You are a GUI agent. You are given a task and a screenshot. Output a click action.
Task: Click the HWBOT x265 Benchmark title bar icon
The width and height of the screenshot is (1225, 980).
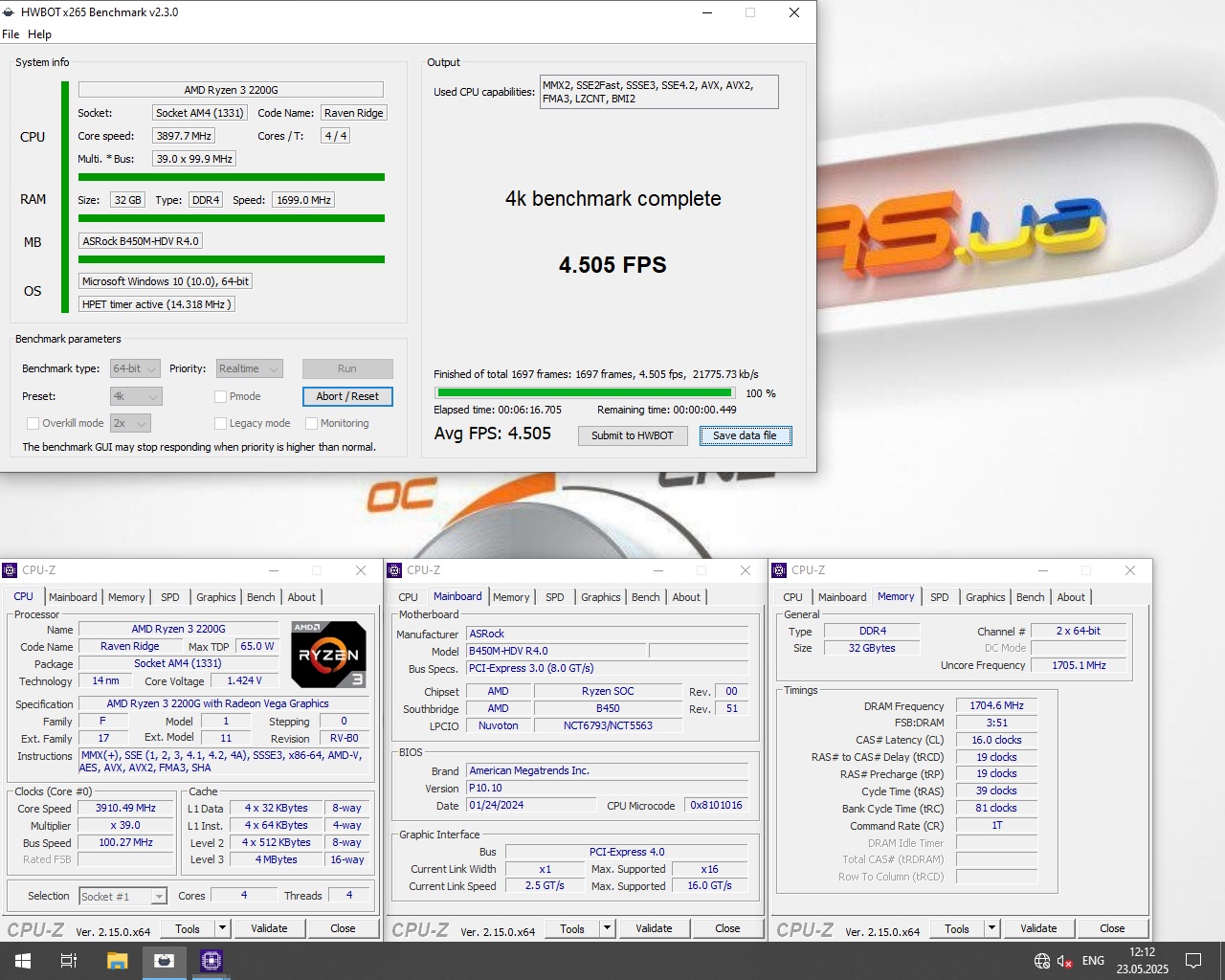pos(10,12)
